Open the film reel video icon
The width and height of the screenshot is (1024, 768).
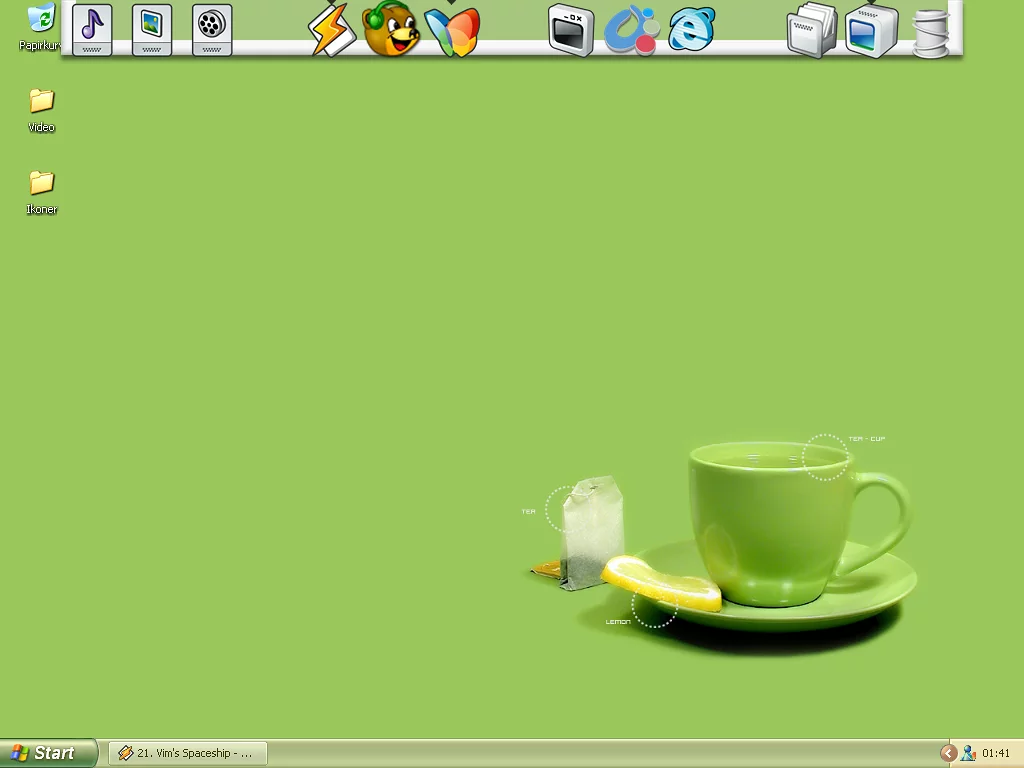[x=212, y=28]
